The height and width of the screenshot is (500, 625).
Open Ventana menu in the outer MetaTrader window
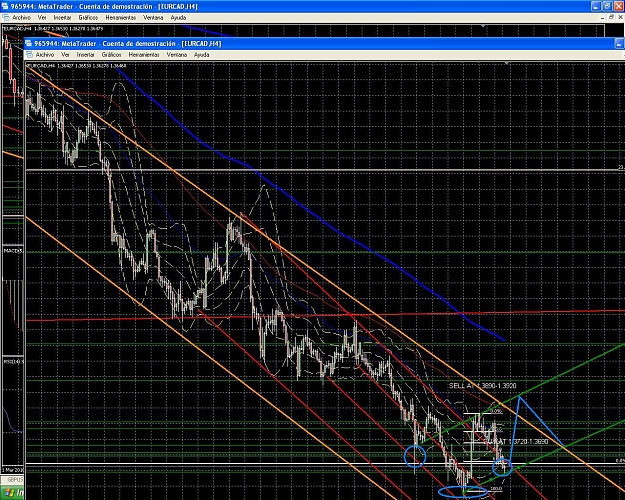pyautogui.click(x=153, y=18)
